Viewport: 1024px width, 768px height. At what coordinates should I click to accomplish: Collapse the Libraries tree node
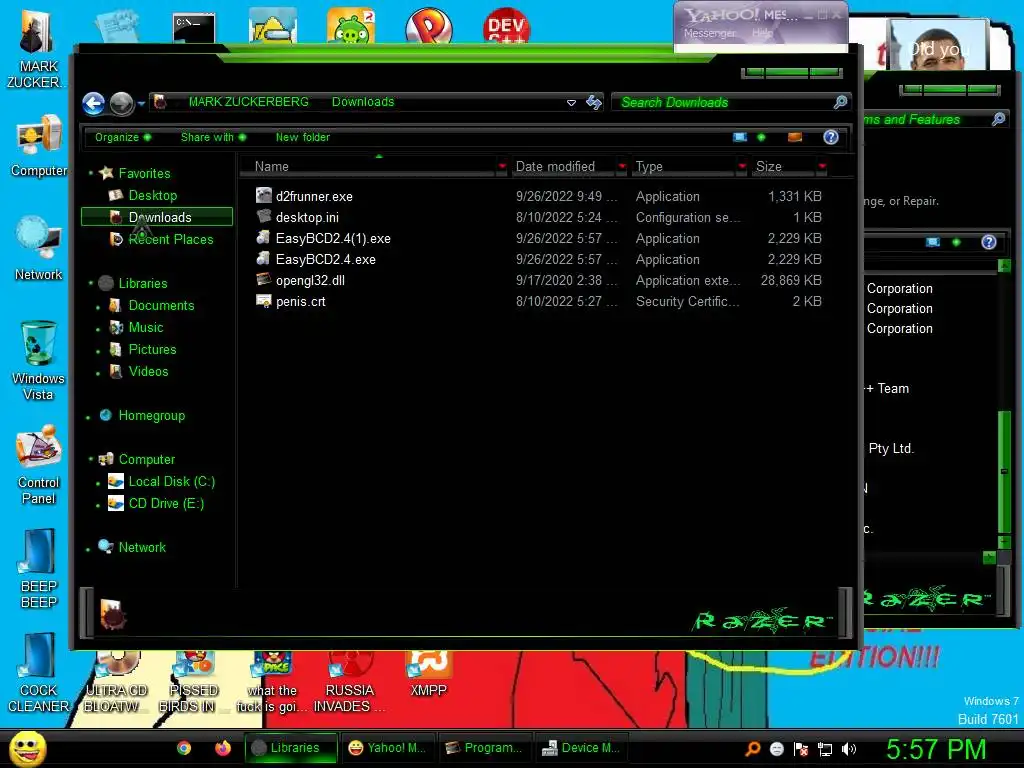click(x=91, y=283)
